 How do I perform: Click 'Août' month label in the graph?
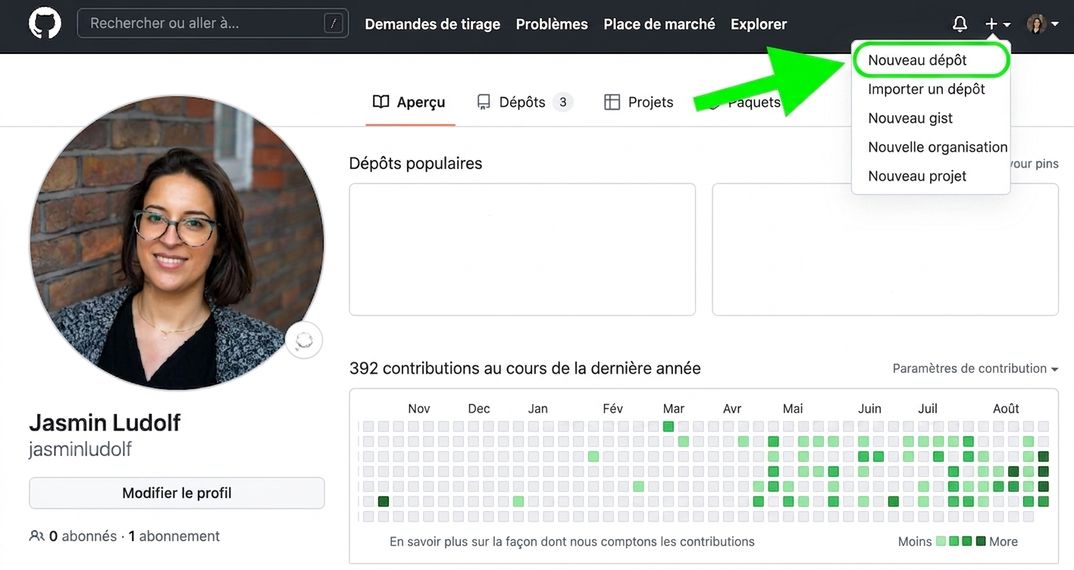1006,408
